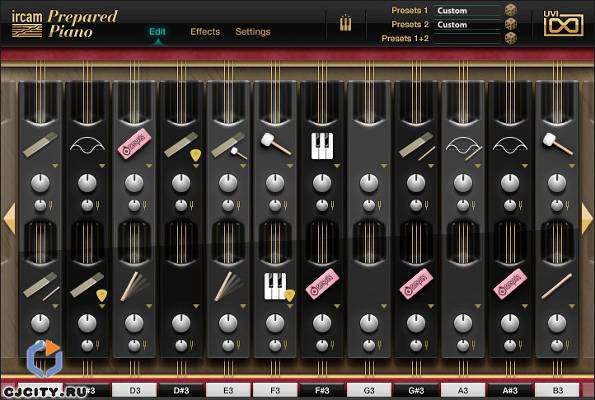Click the upper small tuning knob on B3
595x400 pixels.
coord(557,206)
